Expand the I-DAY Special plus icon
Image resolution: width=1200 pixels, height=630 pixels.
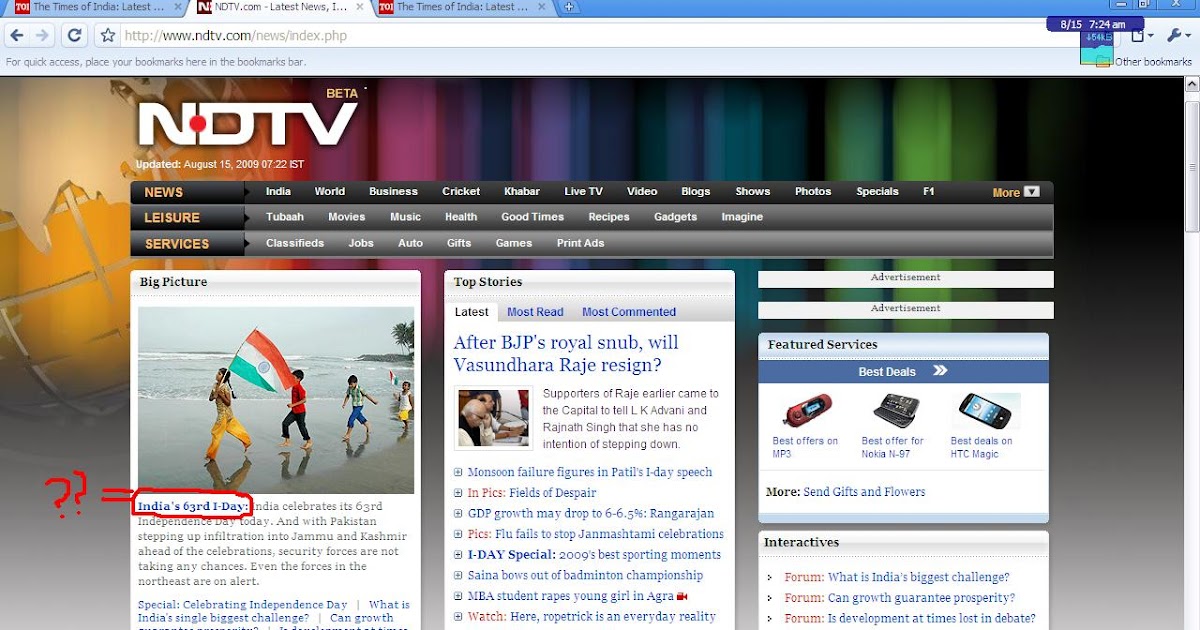[458, 555]
